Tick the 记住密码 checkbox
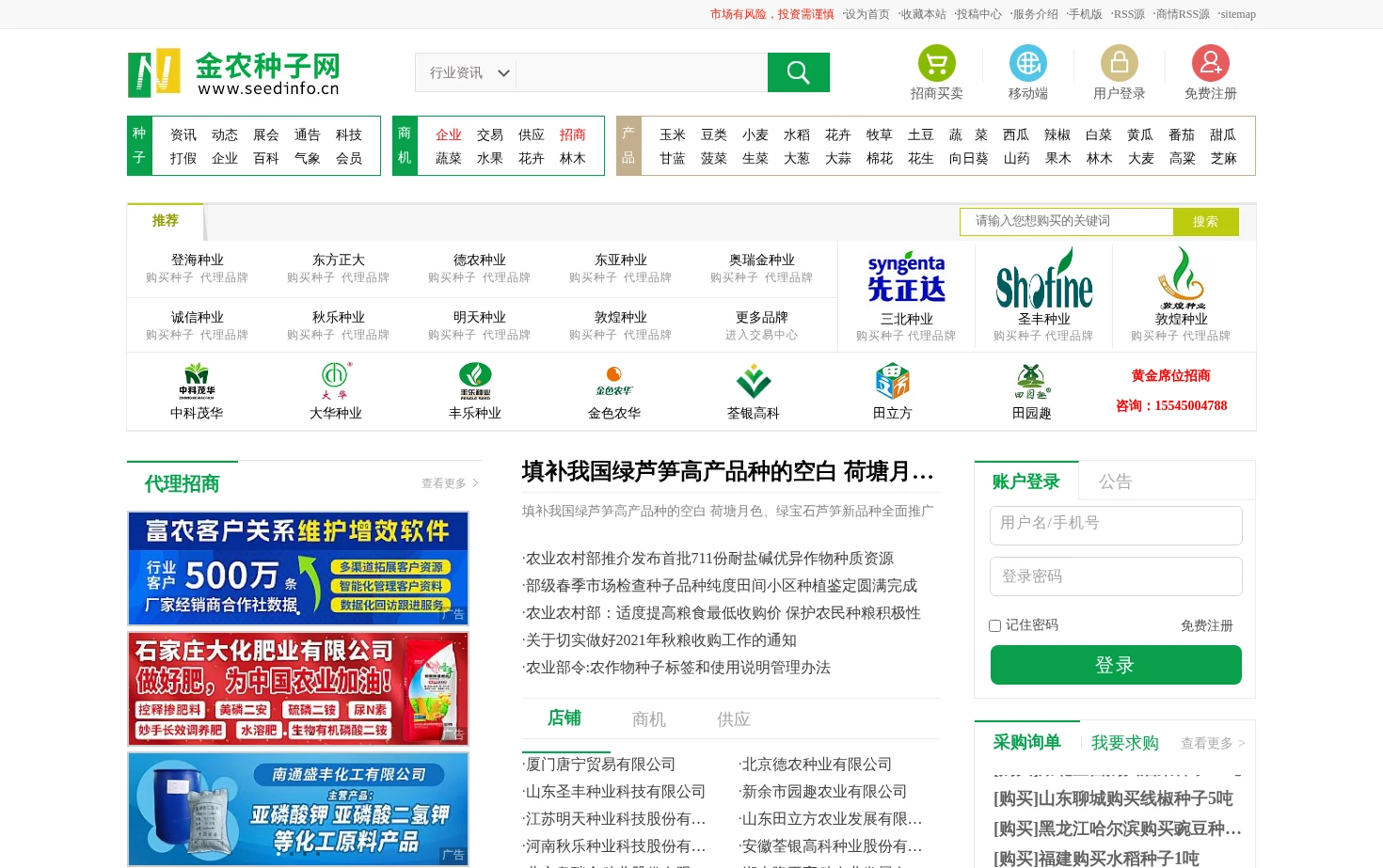The image size is (1383, 868). pyautogui.click(x=994, y=625)
